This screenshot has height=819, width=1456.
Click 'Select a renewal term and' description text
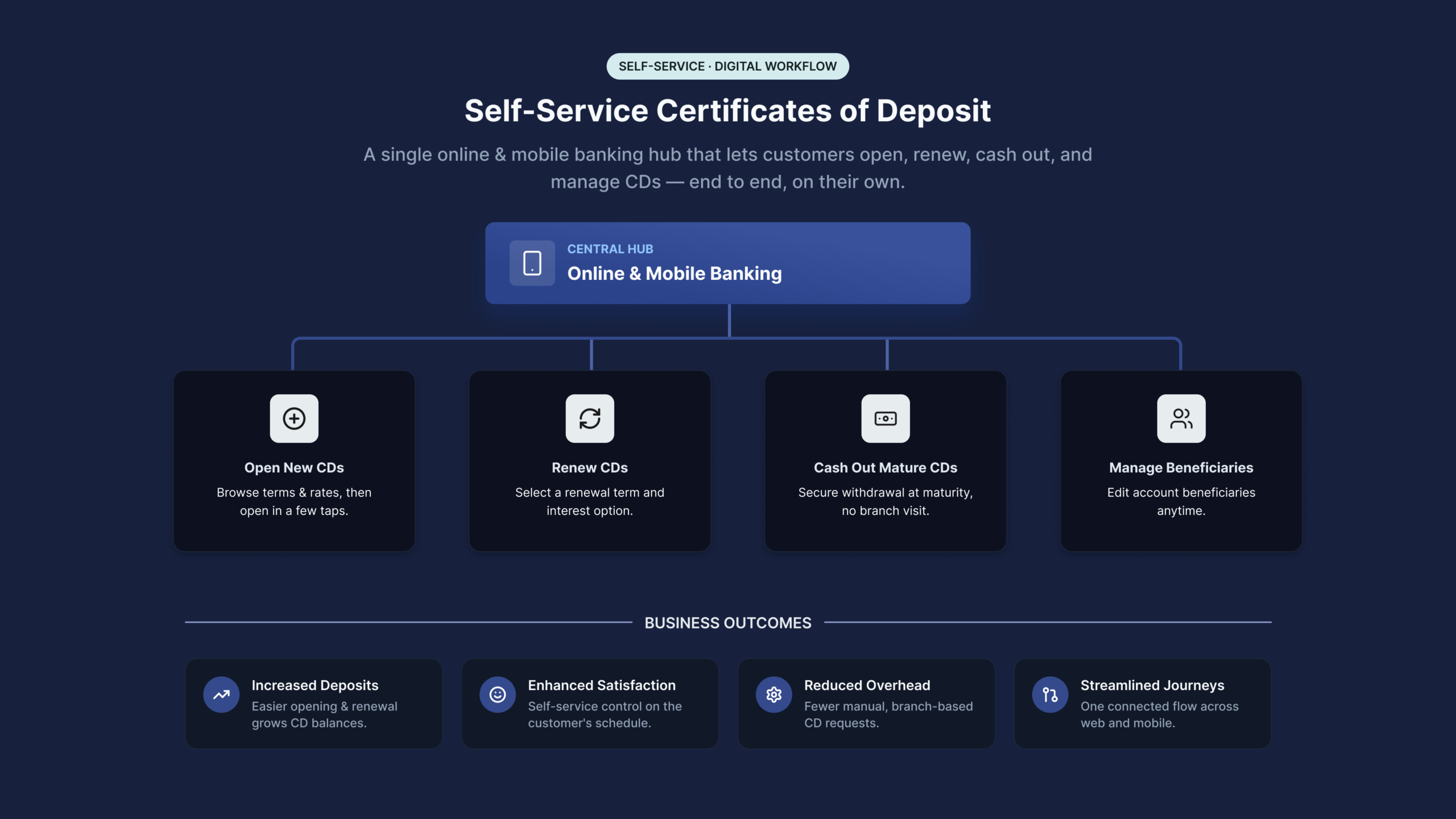(x=590, y=493)
